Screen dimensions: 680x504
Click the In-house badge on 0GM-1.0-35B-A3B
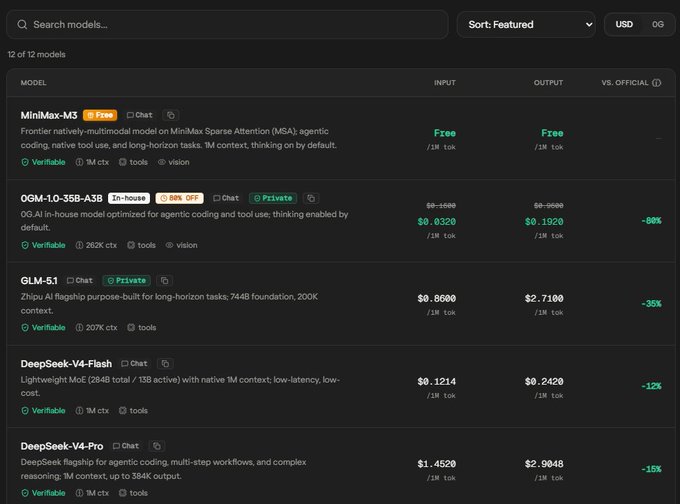pos(129,198)
